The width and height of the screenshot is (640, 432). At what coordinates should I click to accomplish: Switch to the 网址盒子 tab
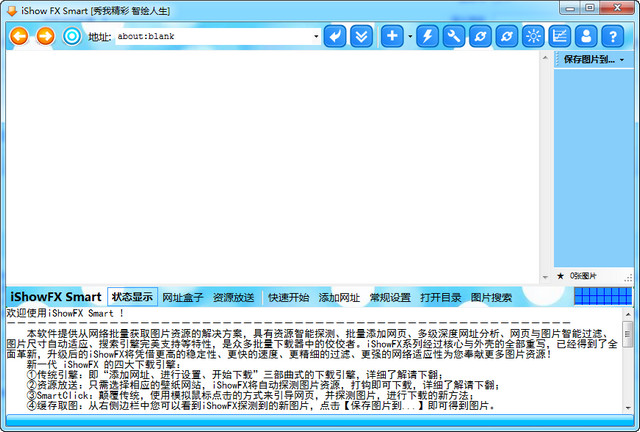click(183, 298)
